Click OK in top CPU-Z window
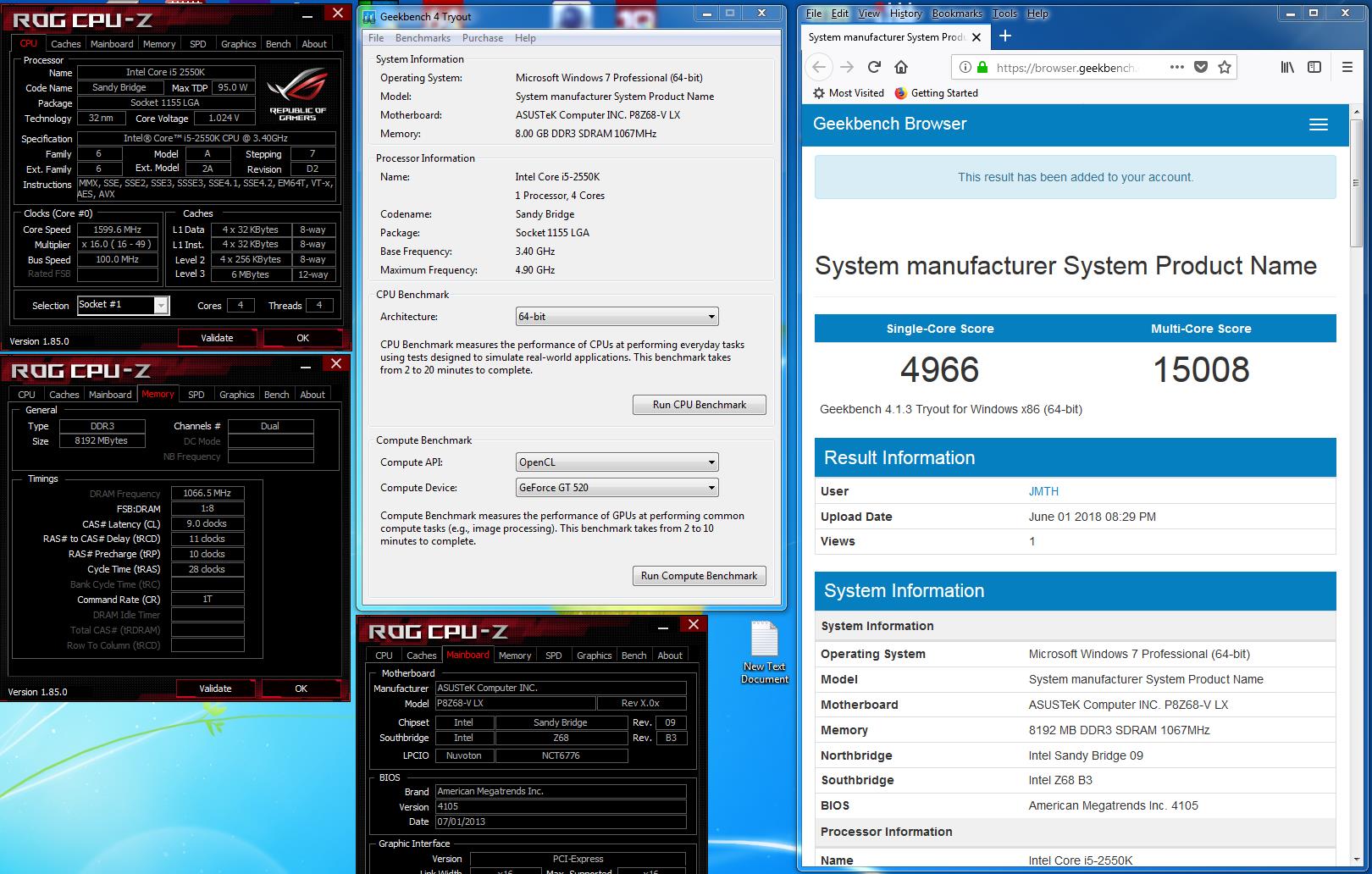 coord(302,338)
